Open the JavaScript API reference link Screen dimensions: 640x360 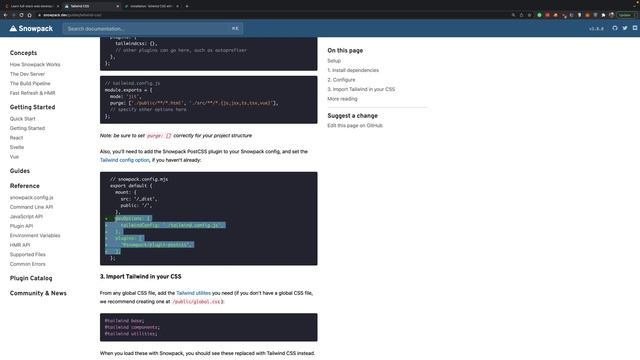coord(26,216)
